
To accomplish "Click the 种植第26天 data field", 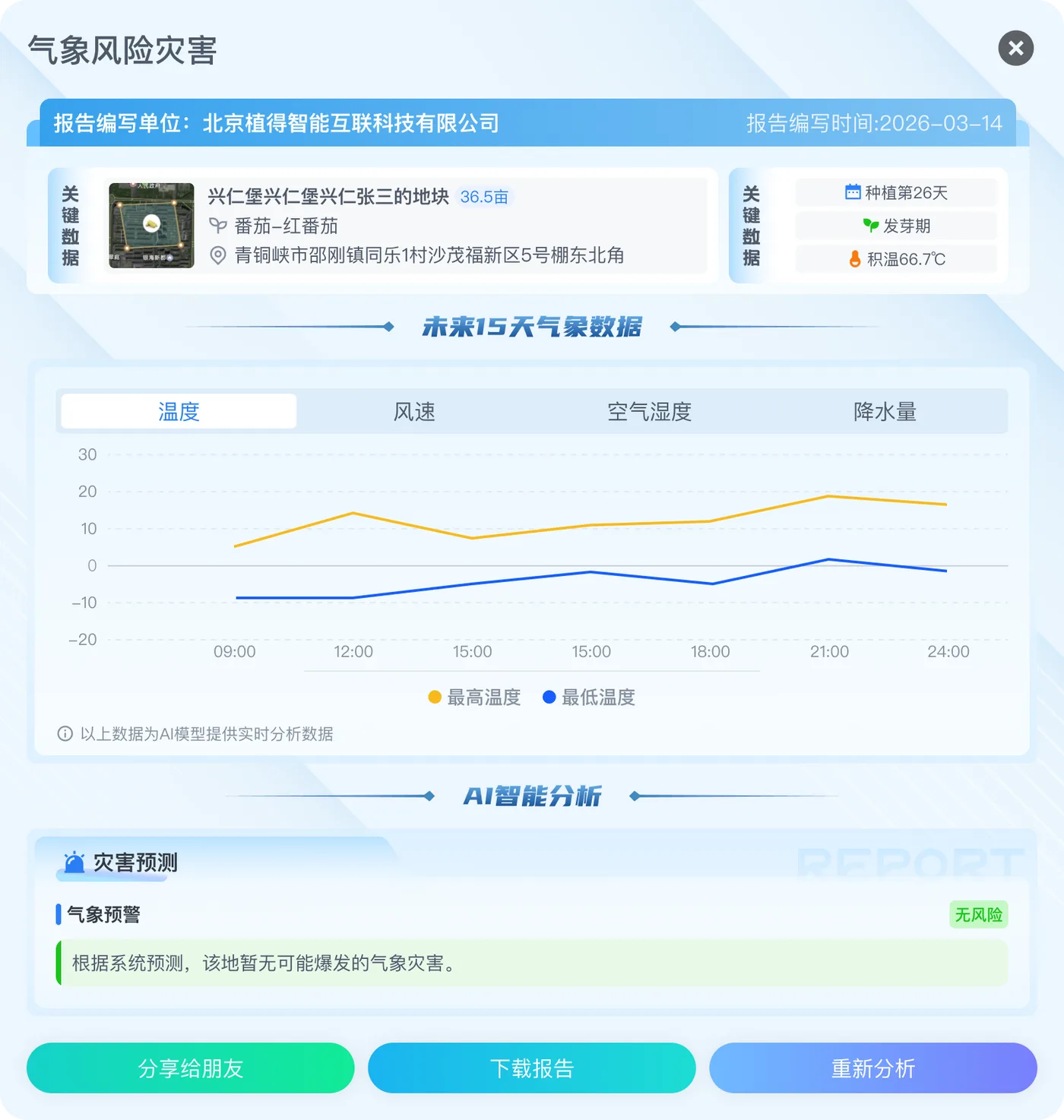I will [896, 192].
